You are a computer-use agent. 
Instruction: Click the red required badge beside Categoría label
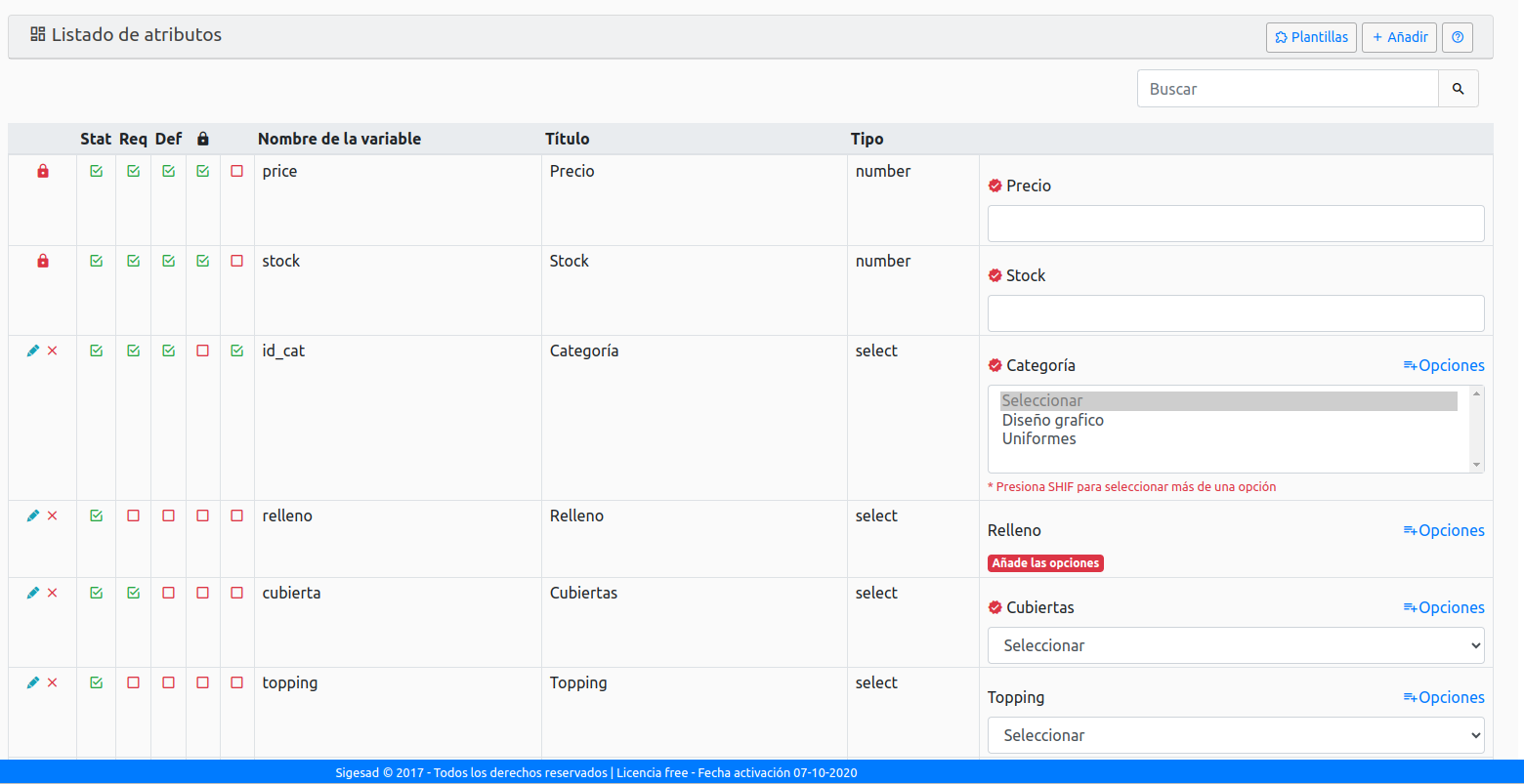(x=995, y=365)
